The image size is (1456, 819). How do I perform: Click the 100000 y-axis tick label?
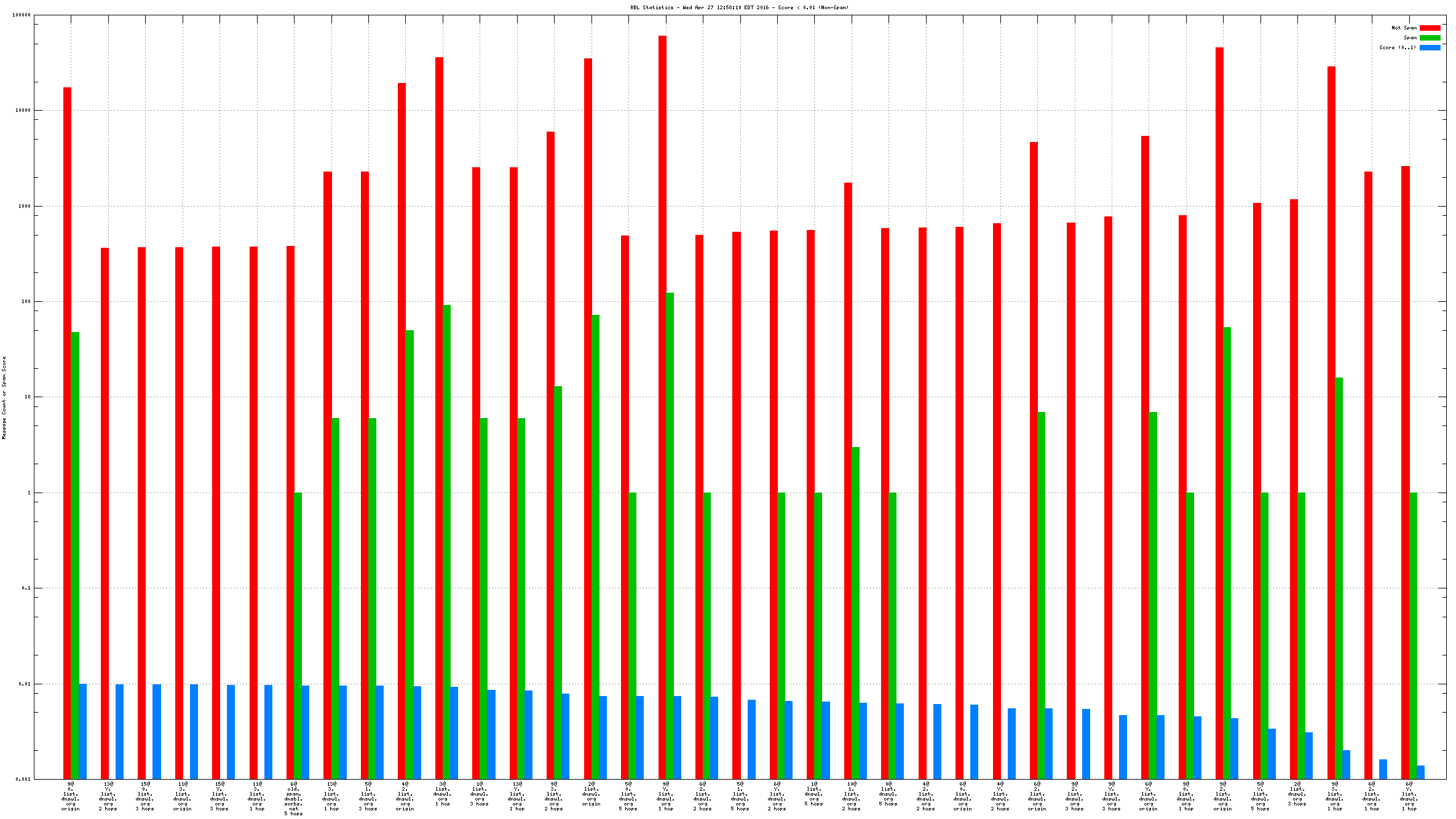(22, 15)
